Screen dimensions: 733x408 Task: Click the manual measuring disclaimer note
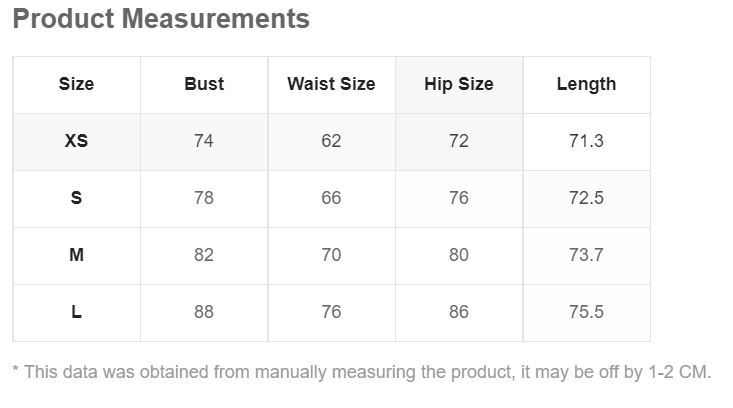(362, 372)
